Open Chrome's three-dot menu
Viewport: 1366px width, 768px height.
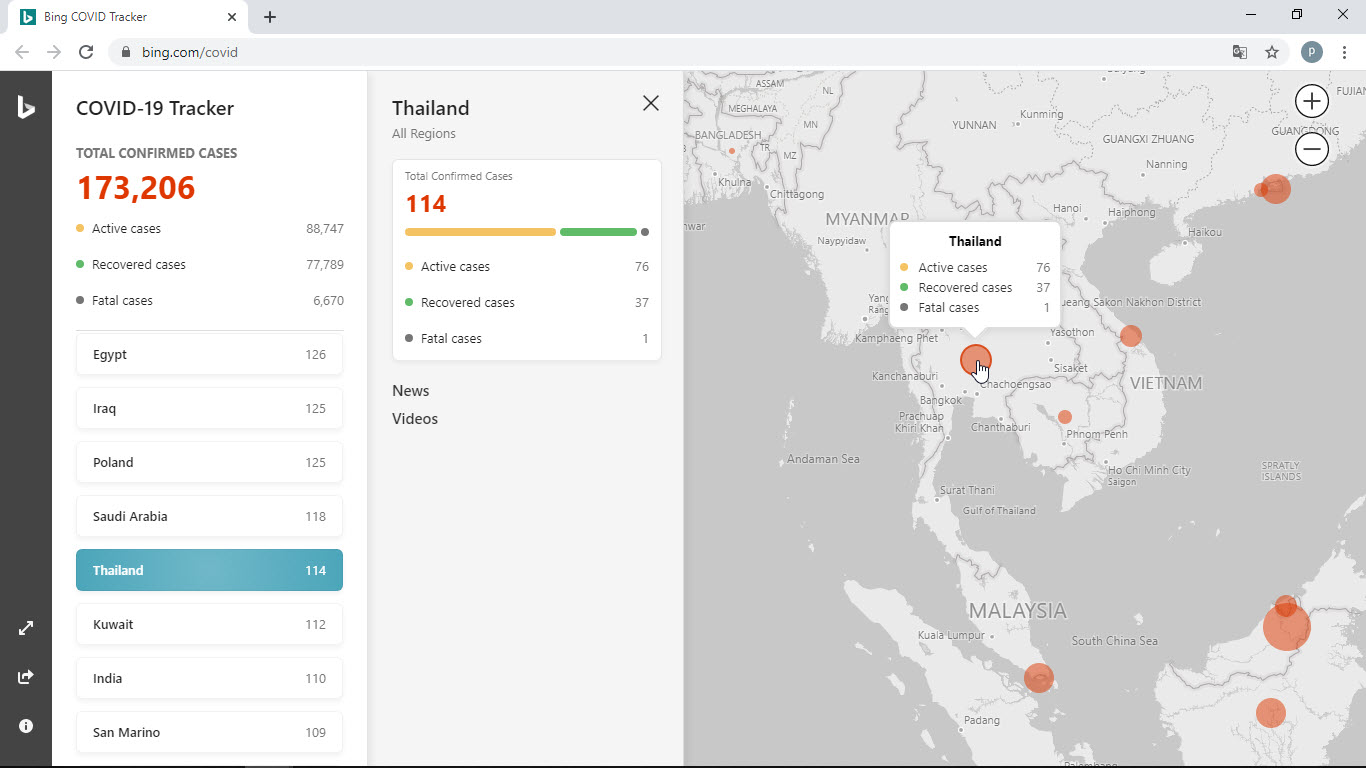[1345, 52]
